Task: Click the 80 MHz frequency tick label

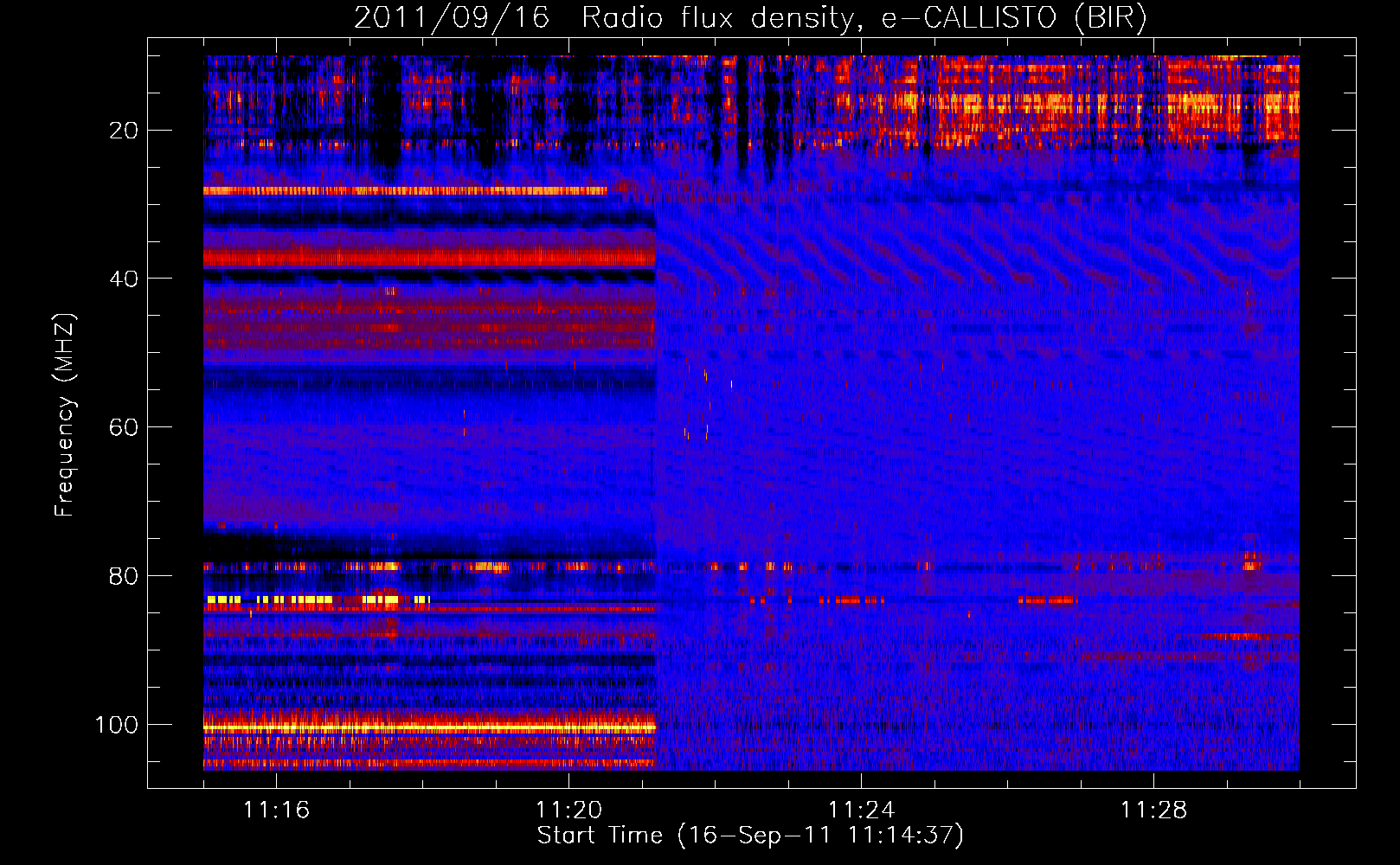Action: point(124,576)
